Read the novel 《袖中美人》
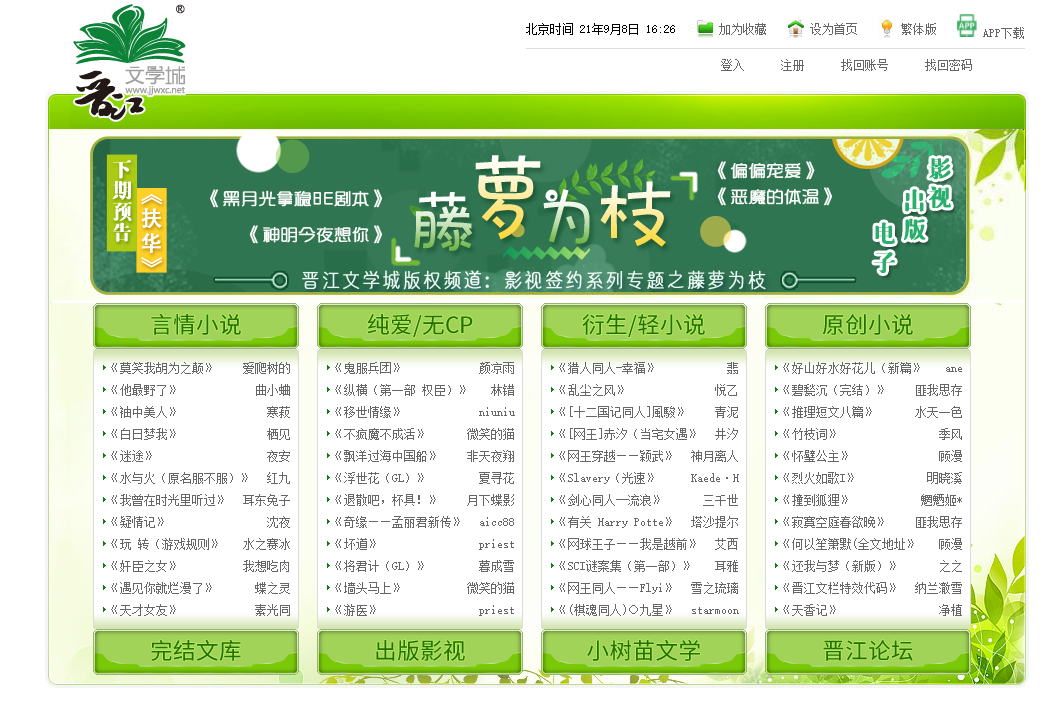 pos(143,412)
